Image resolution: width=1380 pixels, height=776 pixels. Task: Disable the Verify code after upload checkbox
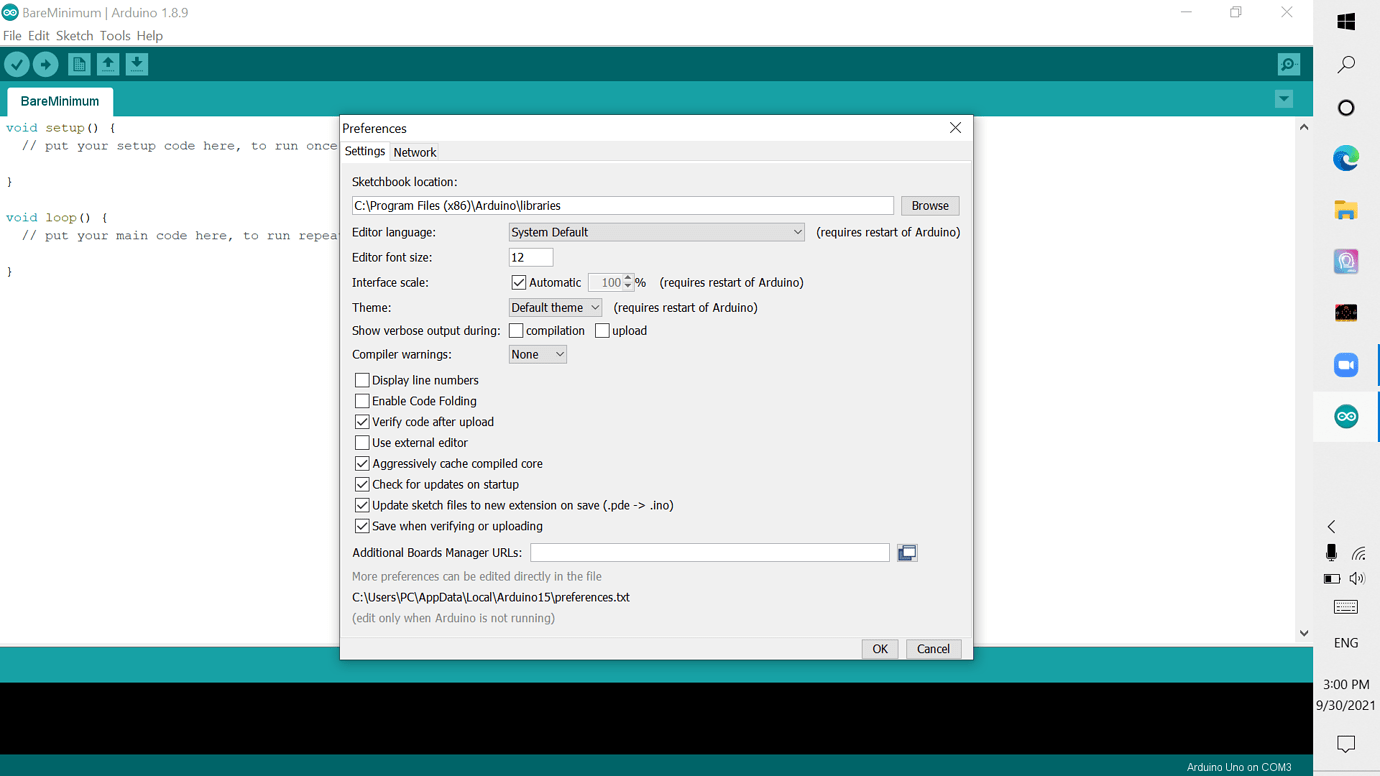(362, 421)
